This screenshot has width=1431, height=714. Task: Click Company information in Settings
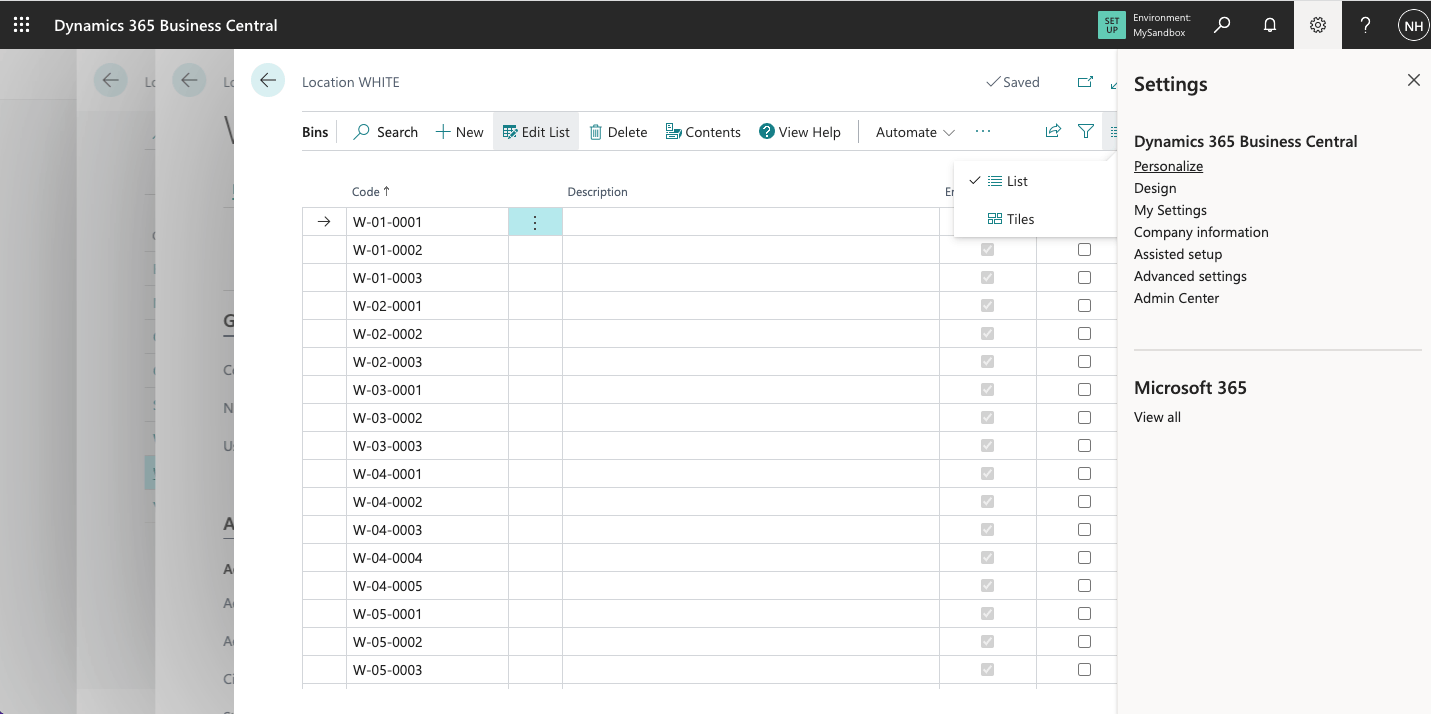(x=1201, y=232)
